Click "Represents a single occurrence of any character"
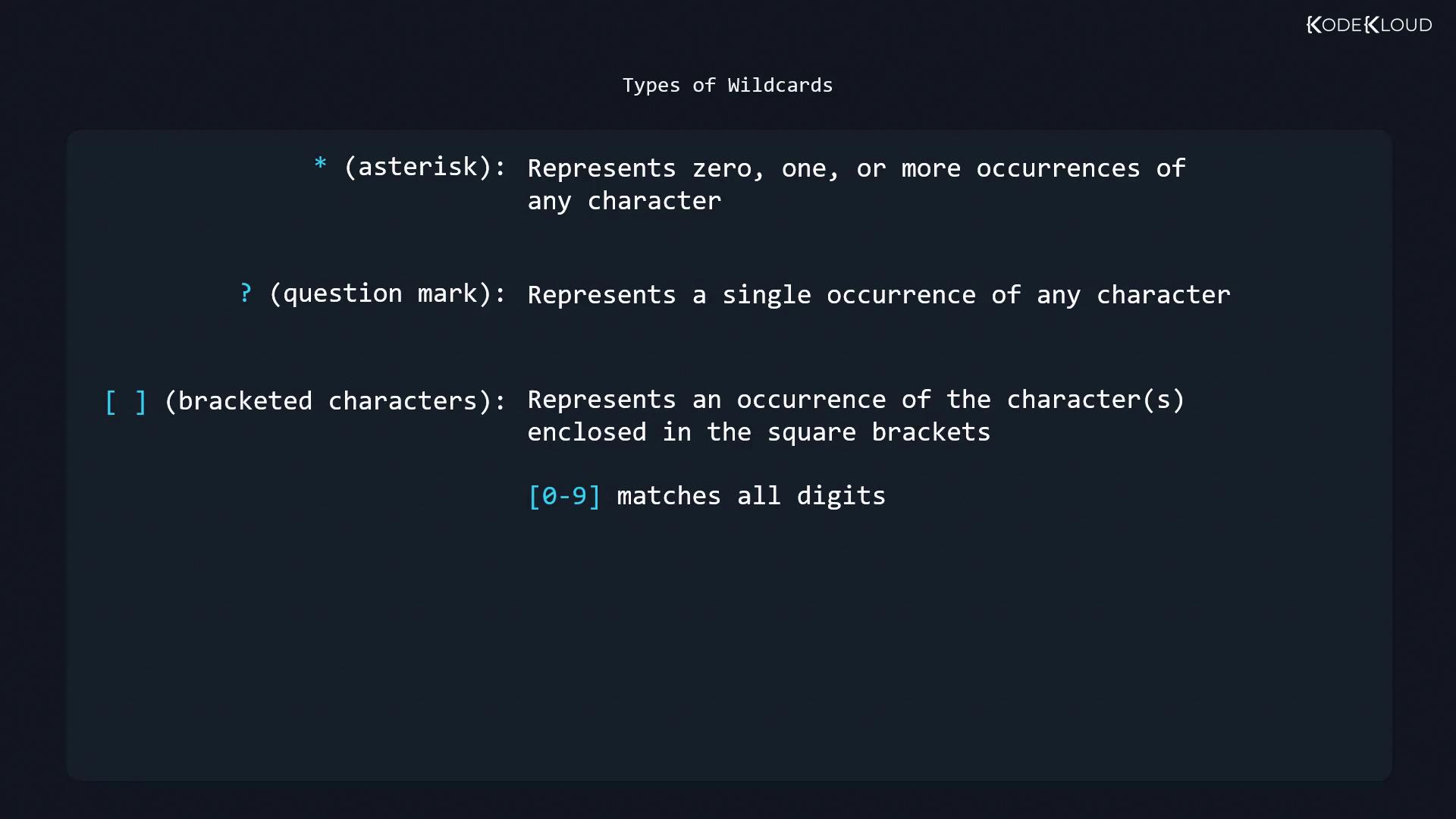The height and width of the screenshot is (819, 1456). click(879, 295)
